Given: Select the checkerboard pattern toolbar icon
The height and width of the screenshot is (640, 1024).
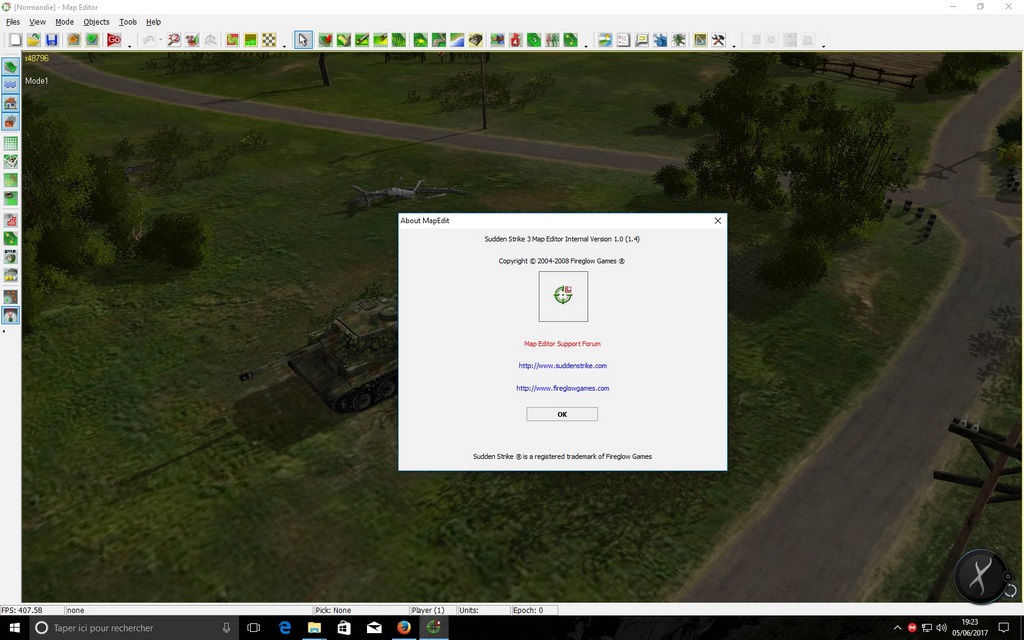Looking at the screenshot, I should [x=269, y=40].
